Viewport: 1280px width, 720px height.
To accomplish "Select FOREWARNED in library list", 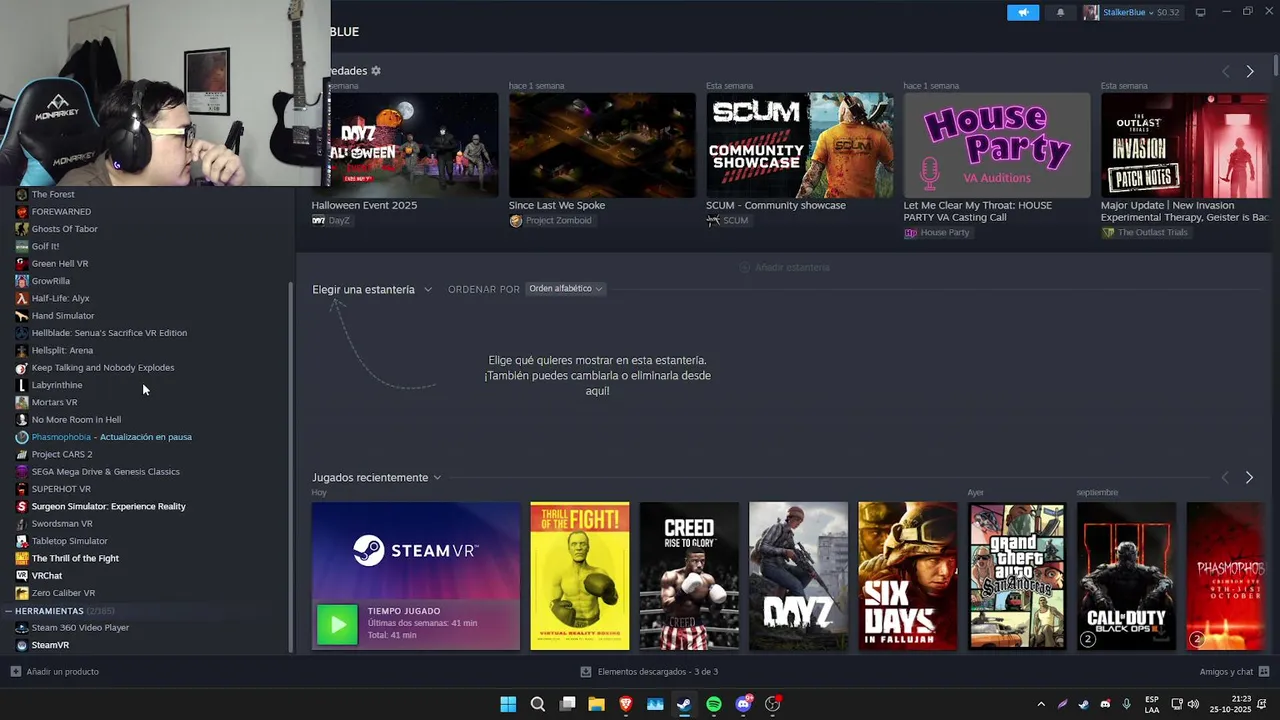I will click(61, 212).
